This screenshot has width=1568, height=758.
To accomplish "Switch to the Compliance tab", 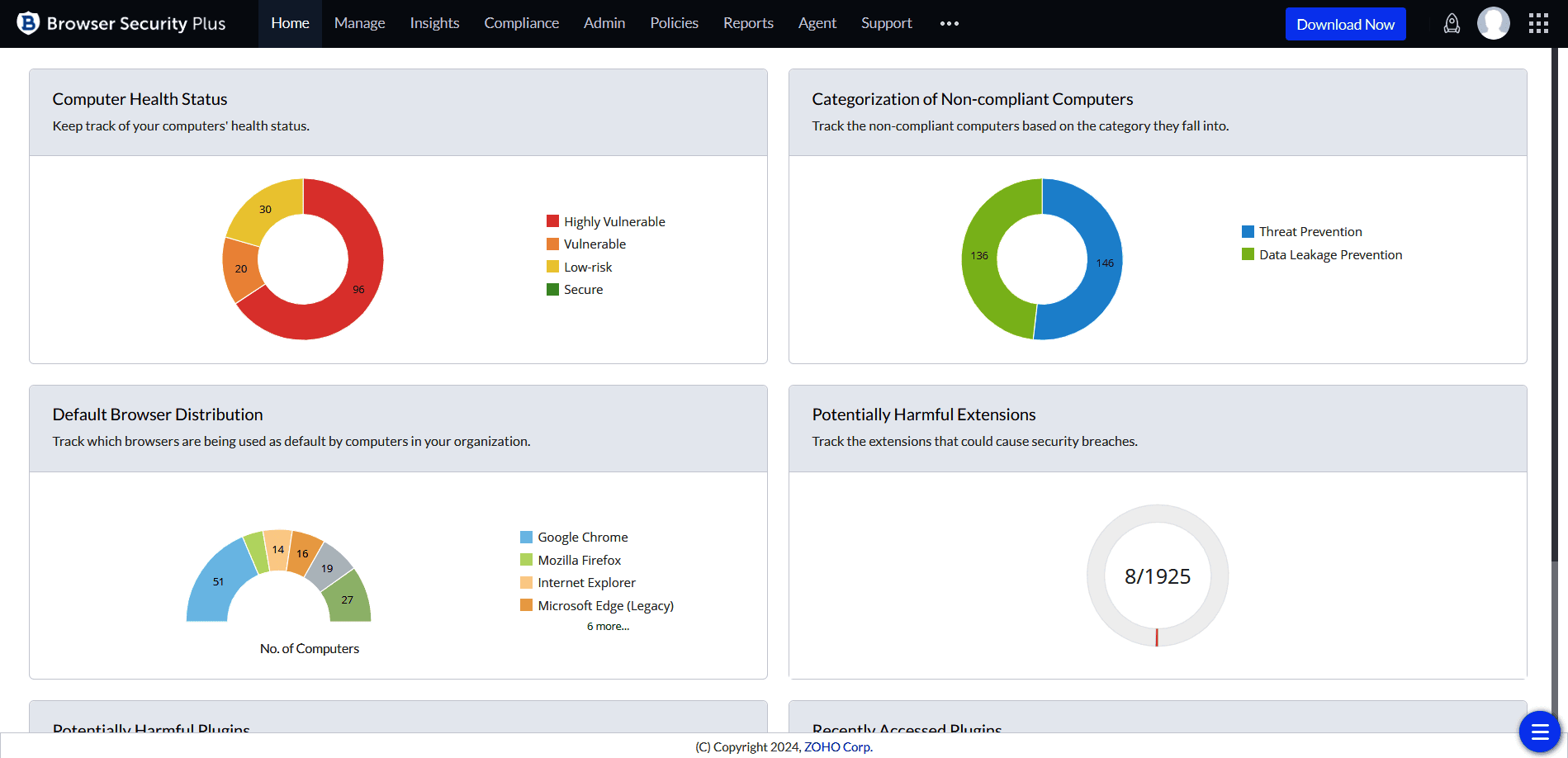I will 521,24.
